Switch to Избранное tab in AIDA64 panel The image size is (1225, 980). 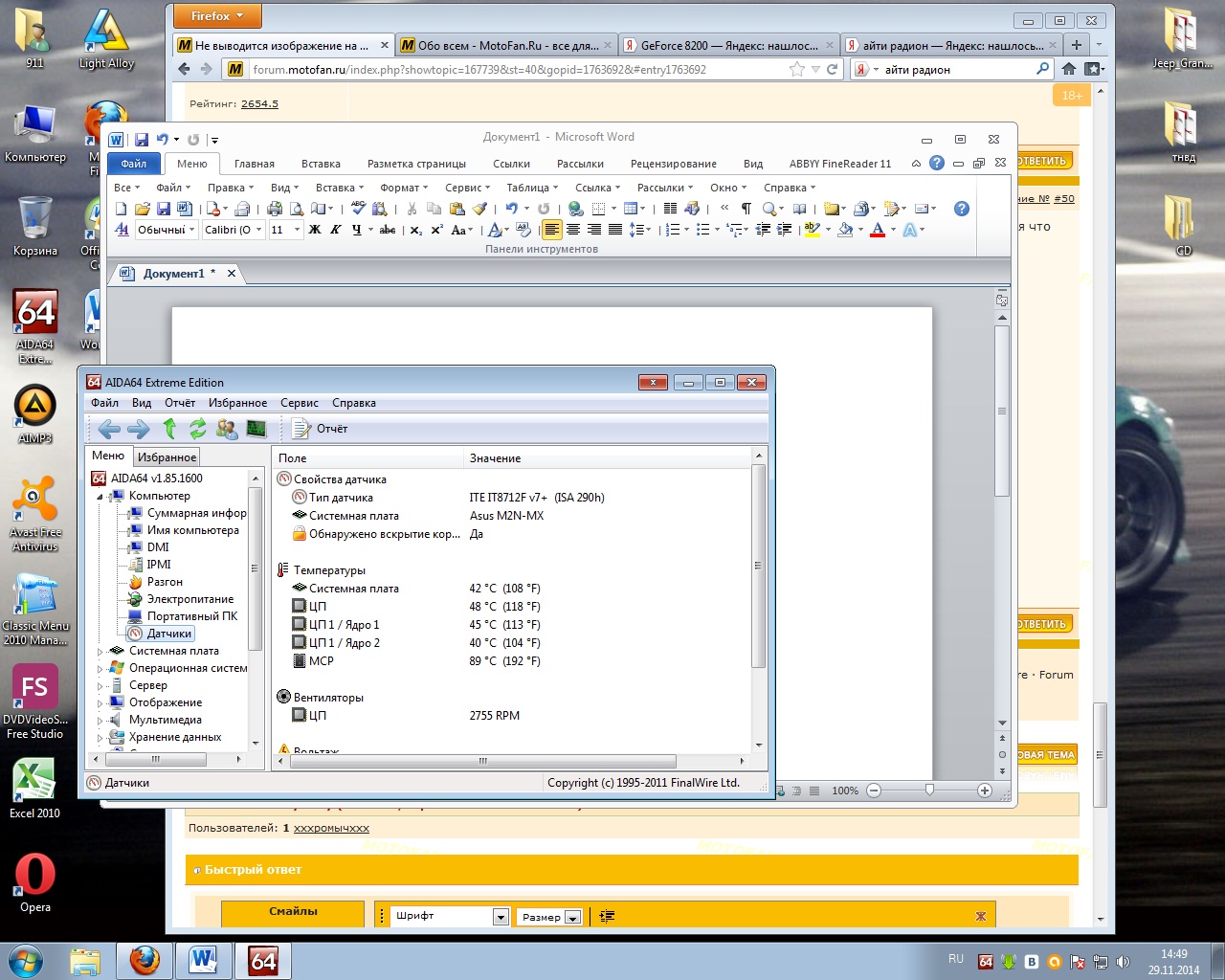pyautogui.click(x=167, y=457)
